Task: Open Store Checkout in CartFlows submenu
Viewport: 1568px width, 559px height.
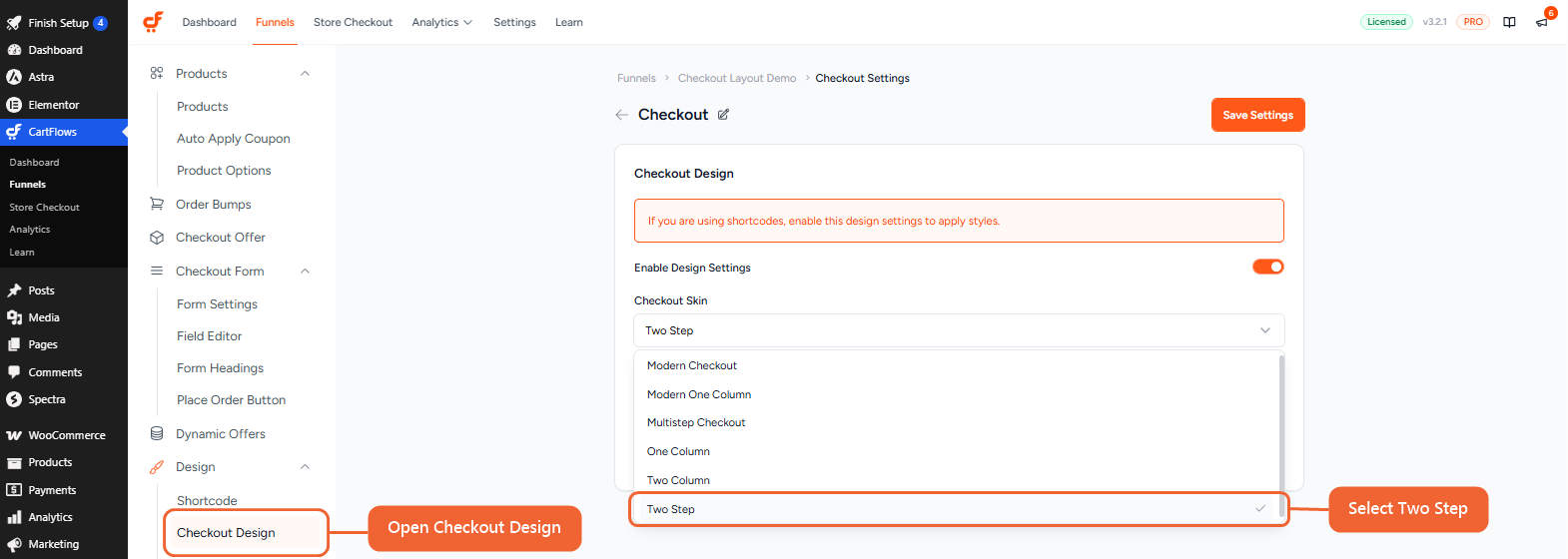Action: point(44,208)
